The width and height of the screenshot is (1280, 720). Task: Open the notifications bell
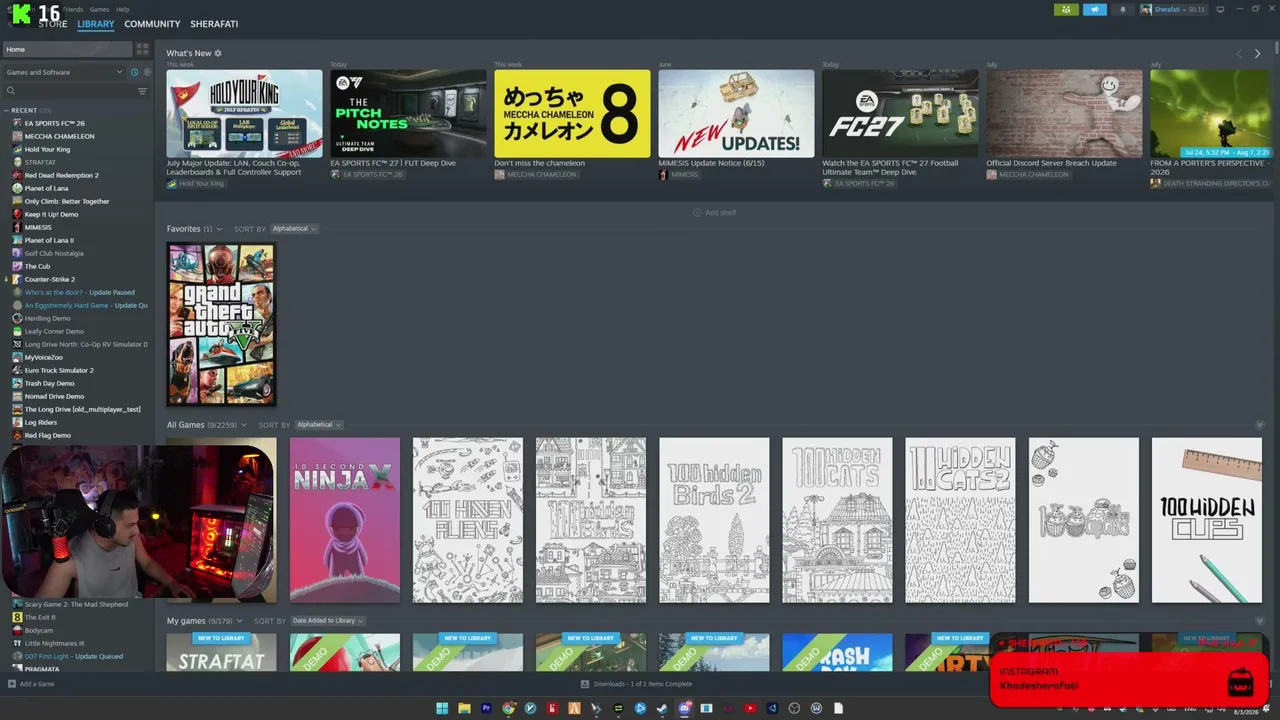point(1122,10)
